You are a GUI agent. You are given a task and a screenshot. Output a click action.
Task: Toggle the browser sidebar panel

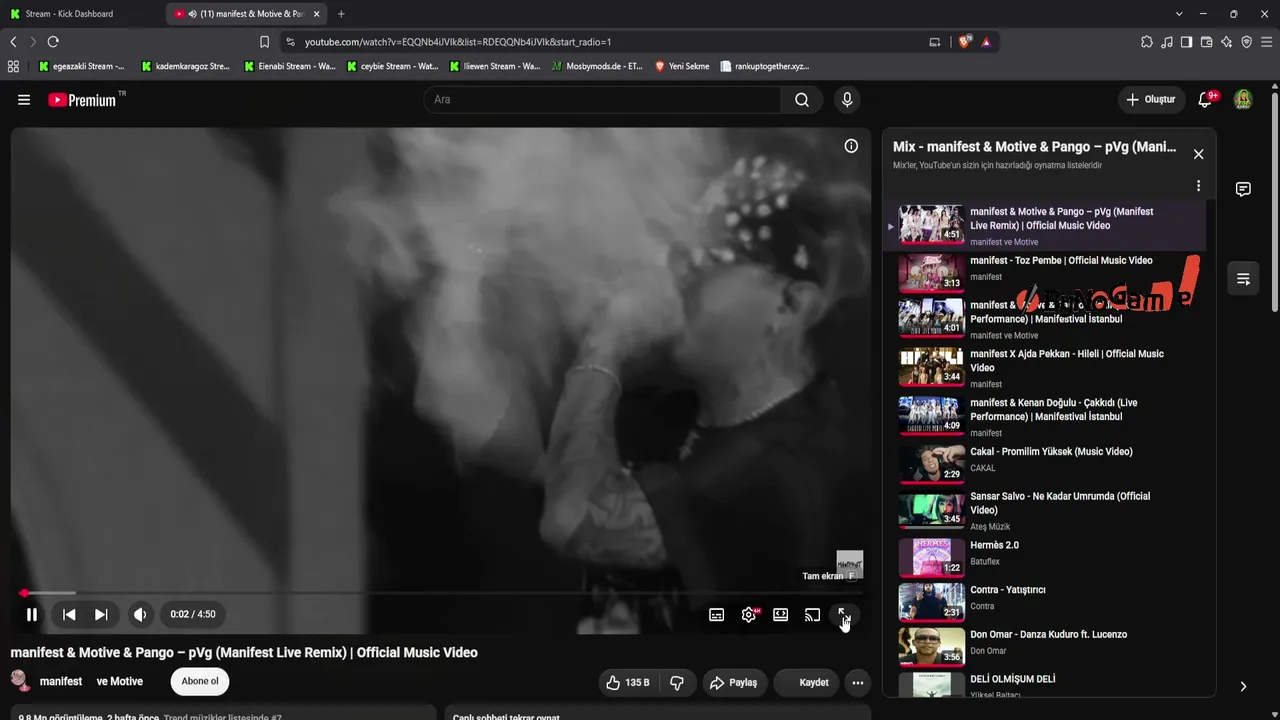pyautogui.click(x=1186, y=42)
